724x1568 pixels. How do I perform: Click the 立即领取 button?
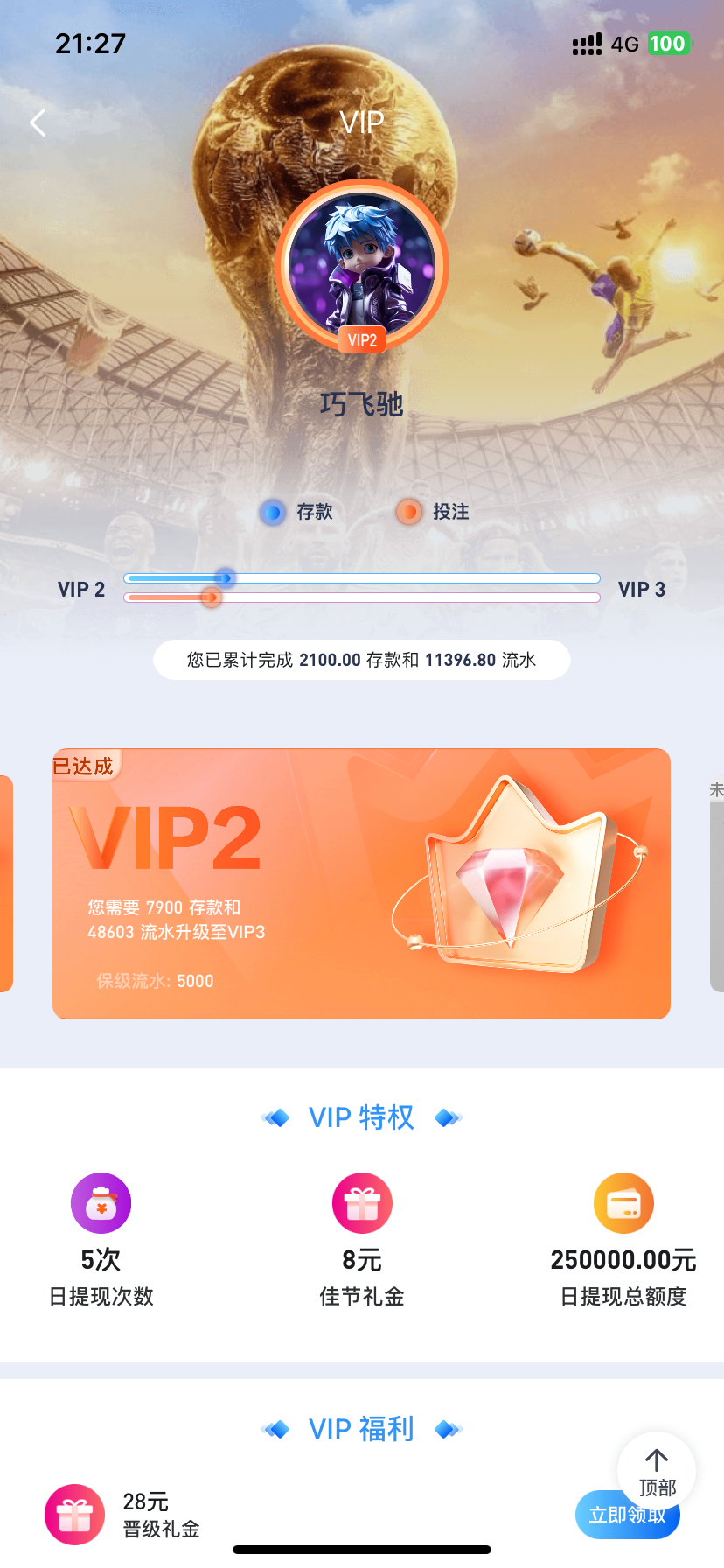(627, 1515)
